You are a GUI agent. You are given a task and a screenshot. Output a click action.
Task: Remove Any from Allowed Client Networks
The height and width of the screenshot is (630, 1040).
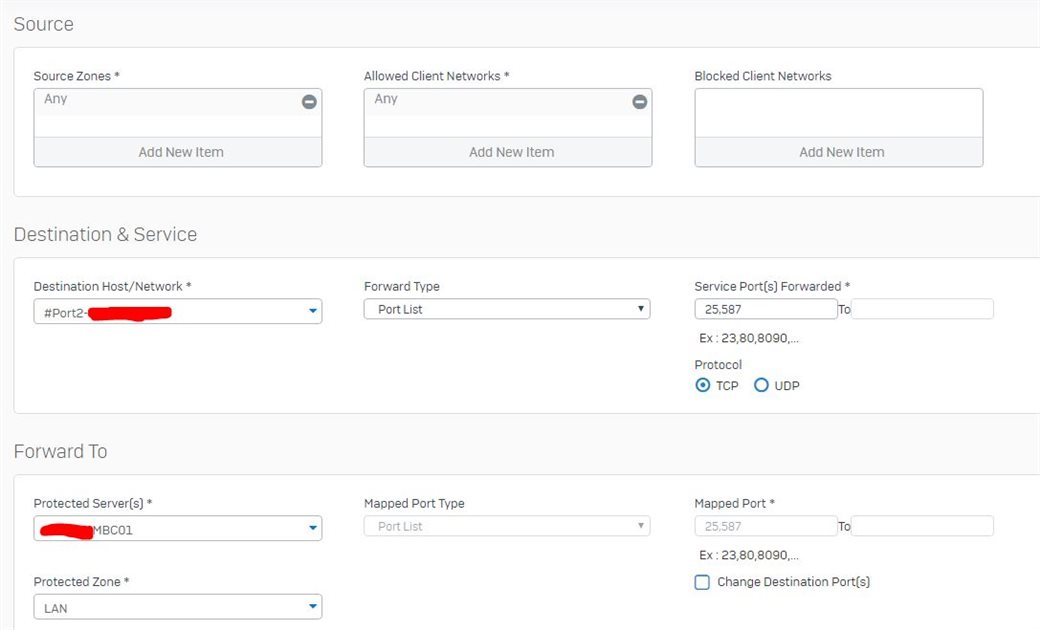(x=639, y=101)
